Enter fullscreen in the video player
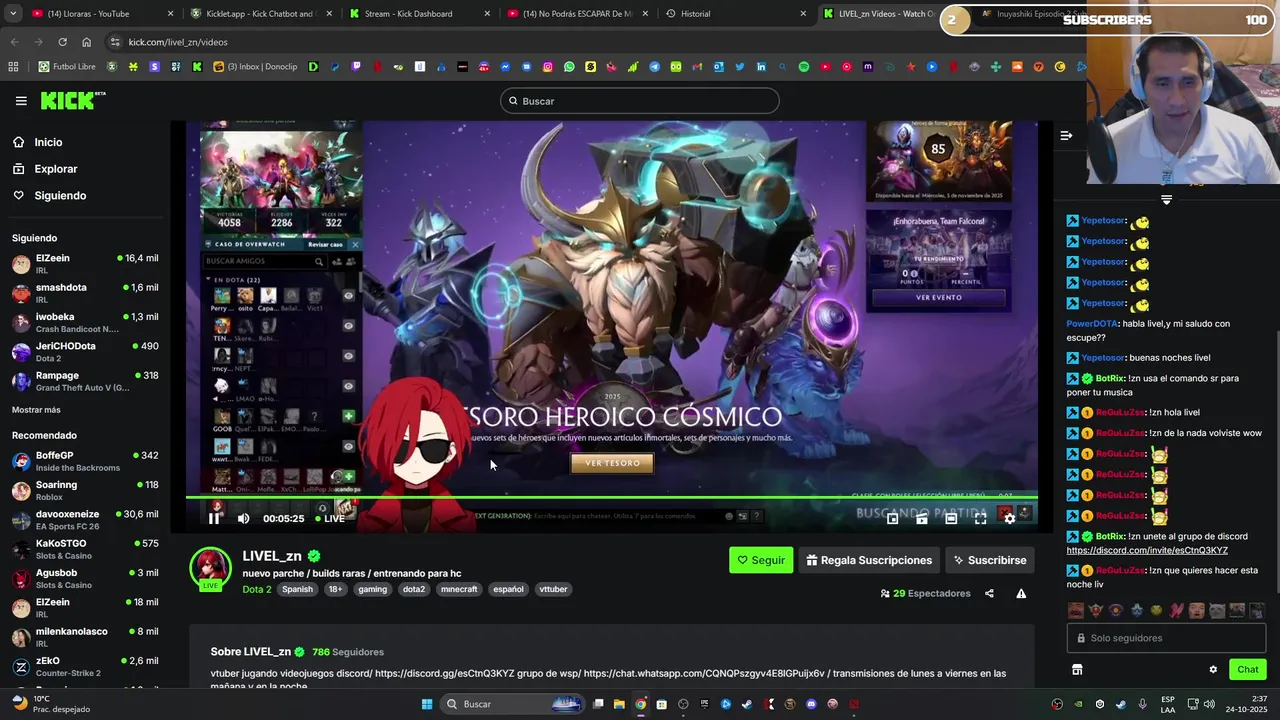 tap(980, 518)
